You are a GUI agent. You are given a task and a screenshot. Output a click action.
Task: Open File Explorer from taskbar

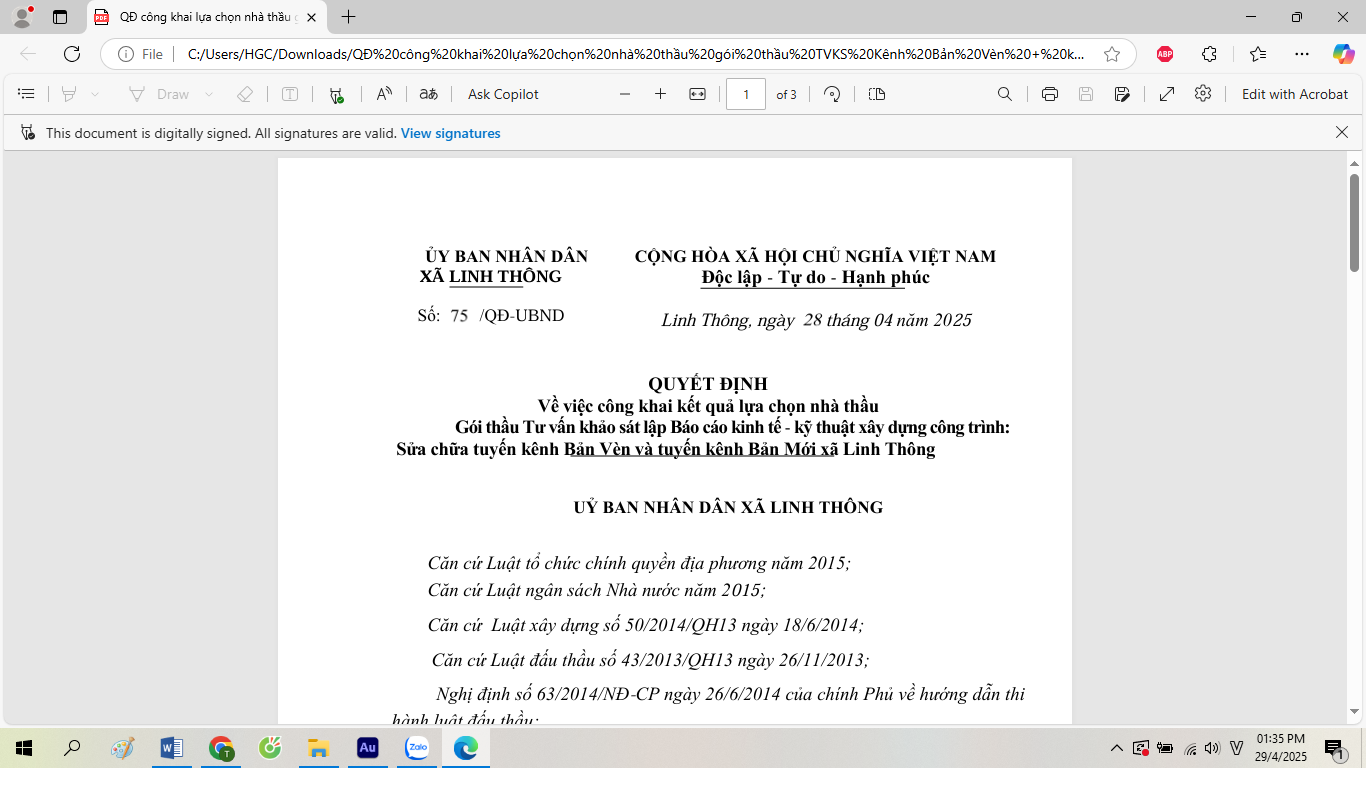[318, 748]
